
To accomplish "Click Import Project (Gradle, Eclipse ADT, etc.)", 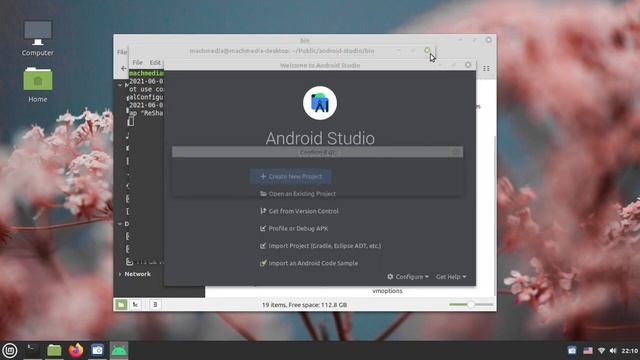I will [x=320, y=246].
